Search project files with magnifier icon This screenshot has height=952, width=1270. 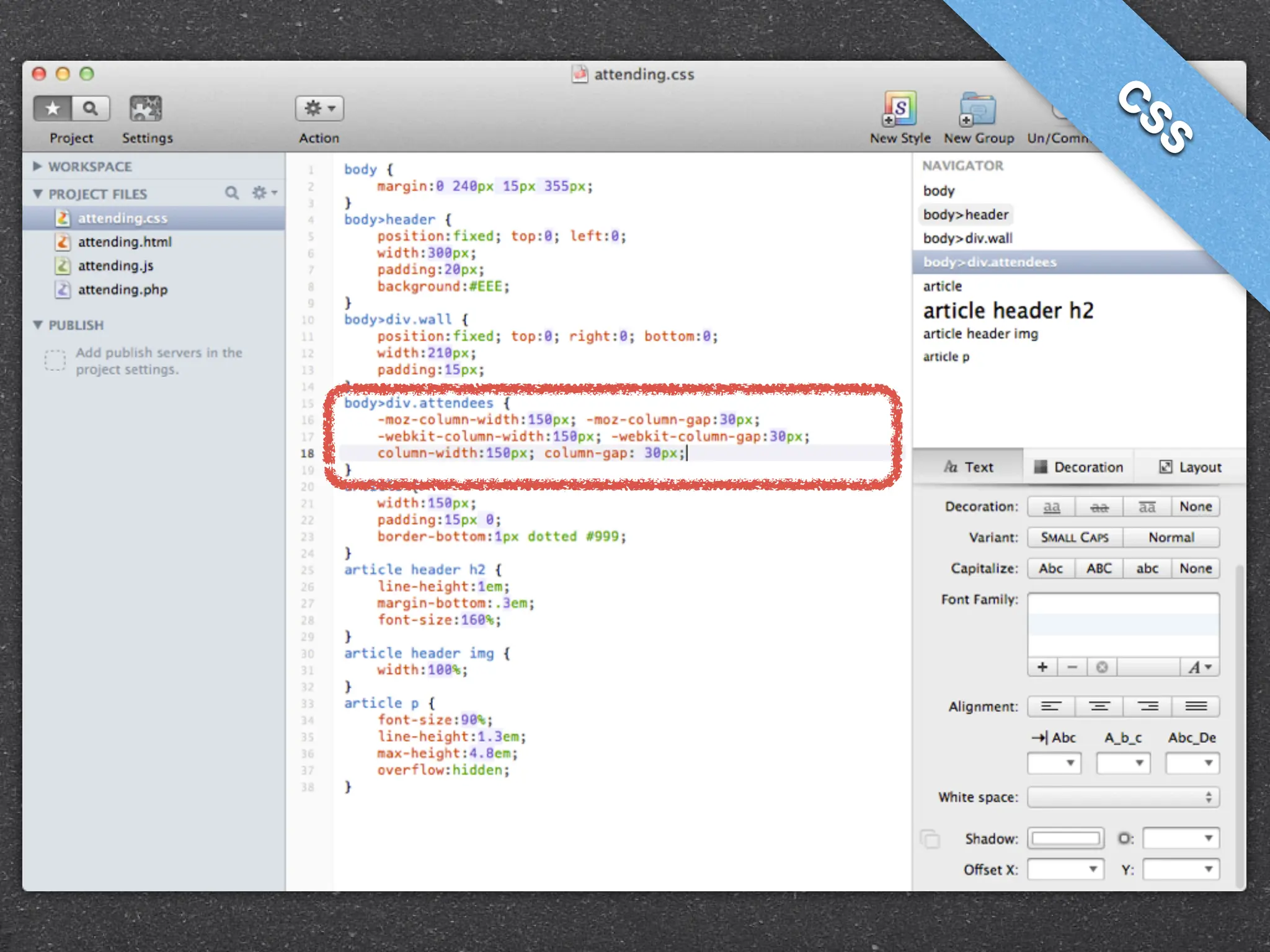point(232,193)
